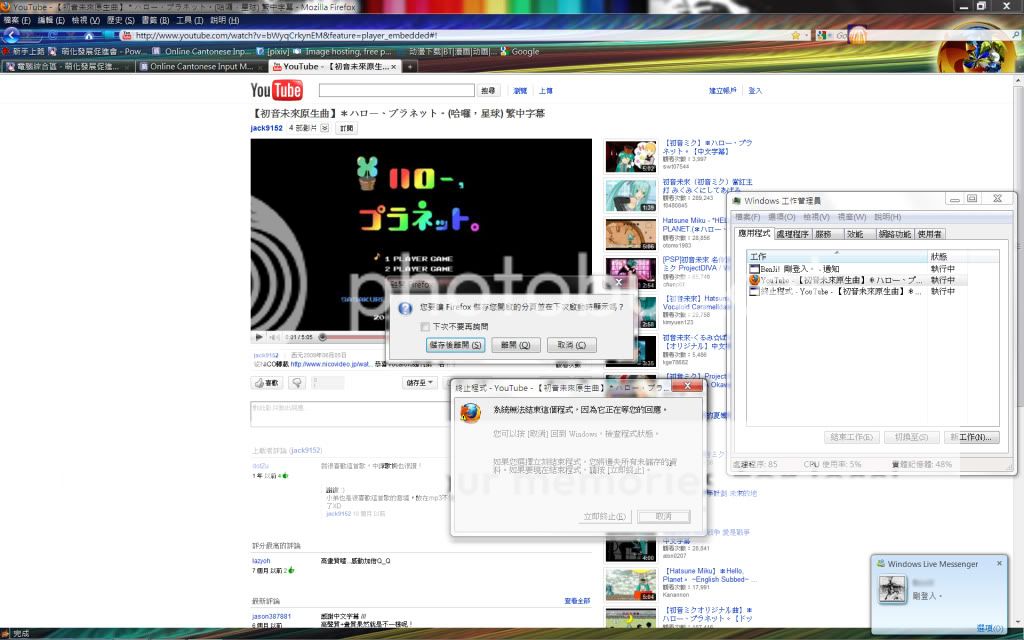
Task: Close the quit-Firefox confirmation dialog with X
Action: pyautogui.click(x=619, y=282)
